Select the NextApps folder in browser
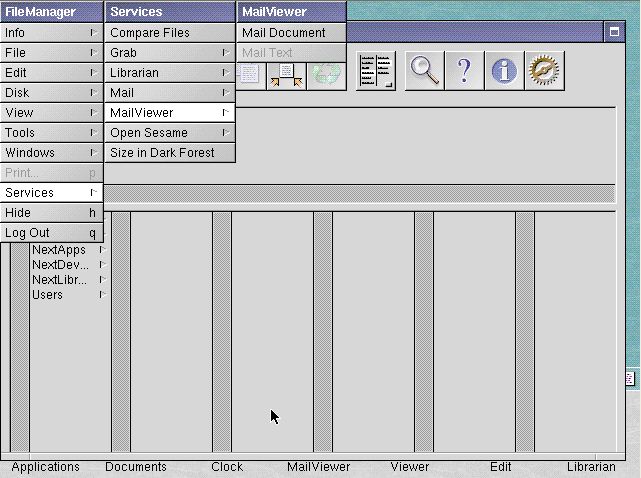This screenshot has width=641, height=478. coord(59,249)
